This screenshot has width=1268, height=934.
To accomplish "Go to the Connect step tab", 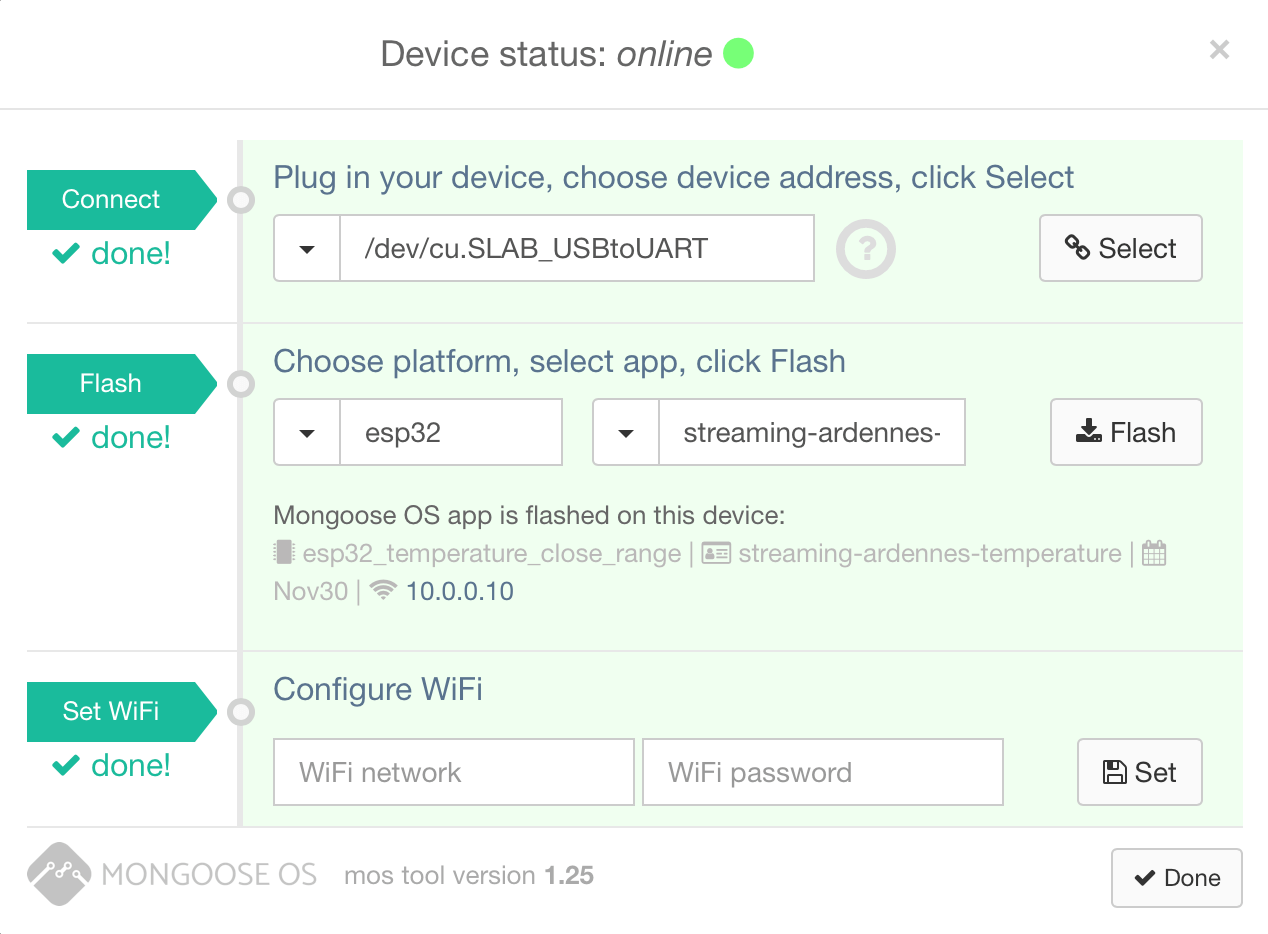I will pyautogui.click(x=111, y=199).
